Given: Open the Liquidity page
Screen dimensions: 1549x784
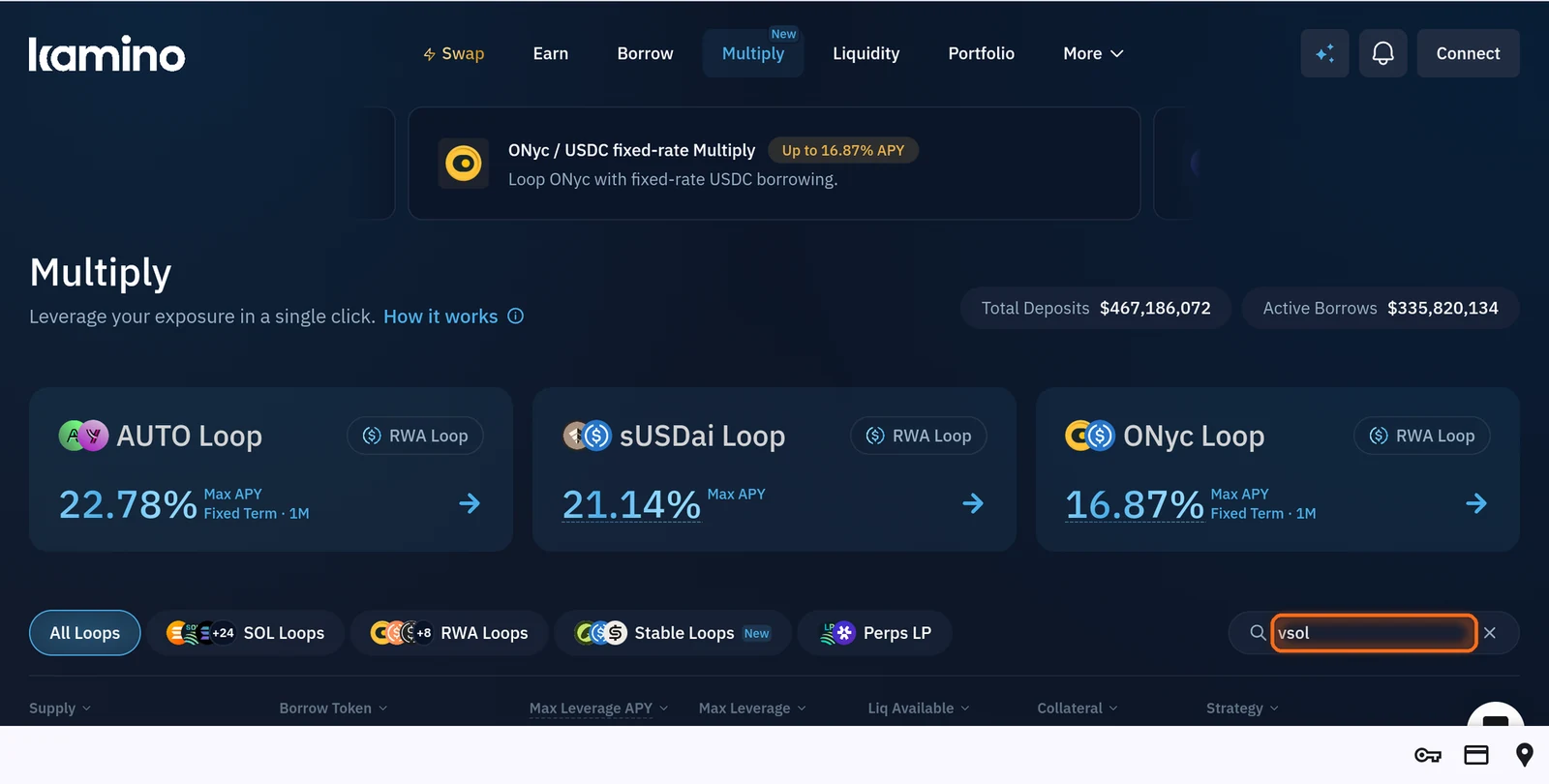Looking at the screenshot, I should tap(866, 53).
